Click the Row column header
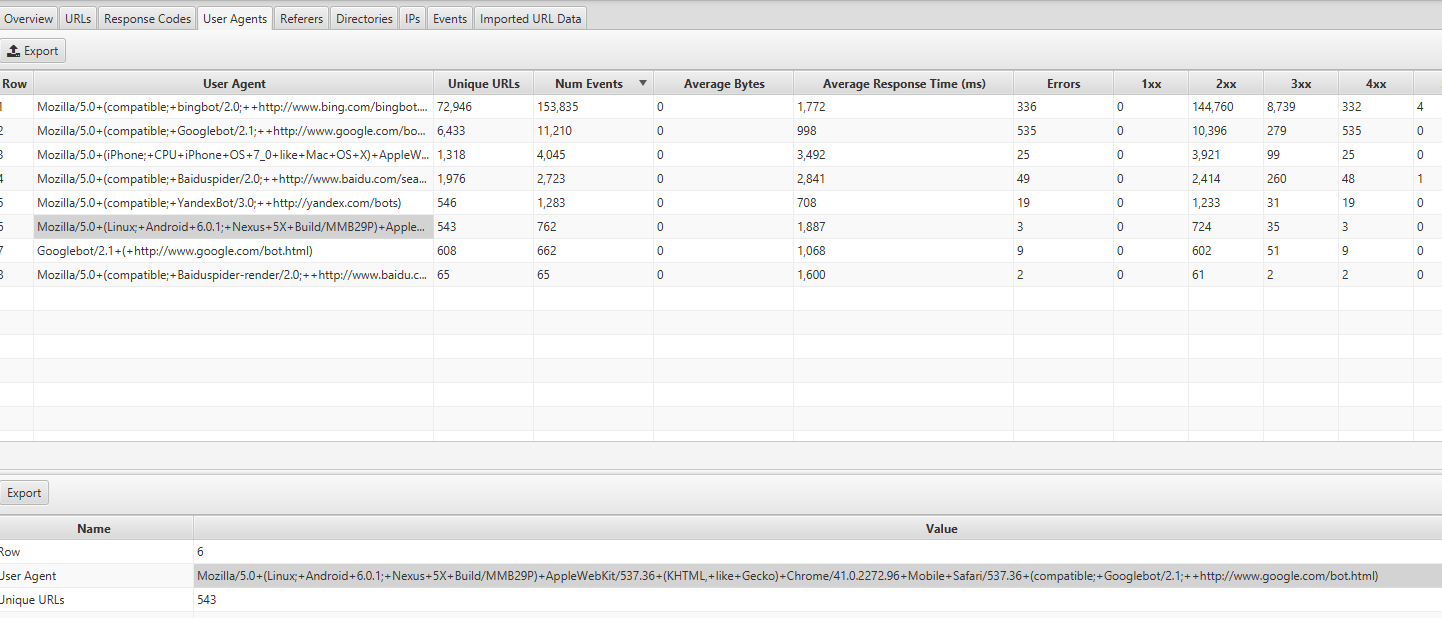Screen dimensions: 1442x618 (x=16, y=84)
